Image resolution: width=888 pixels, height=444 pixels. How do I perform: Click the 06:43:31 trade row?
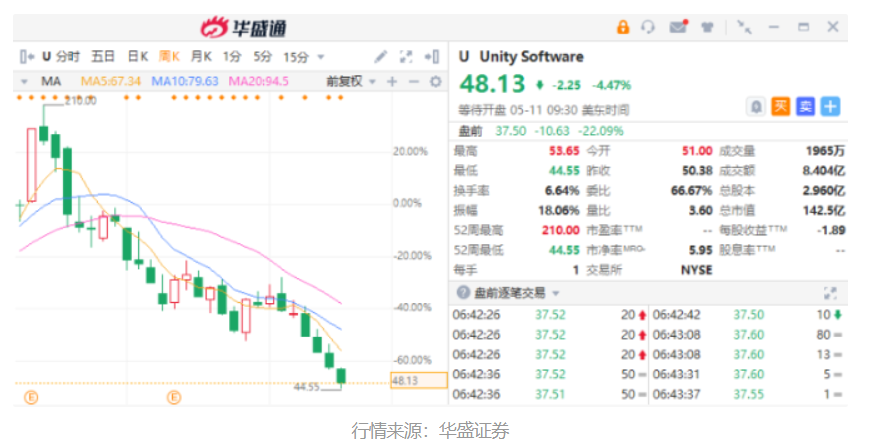tap(748, 374)
